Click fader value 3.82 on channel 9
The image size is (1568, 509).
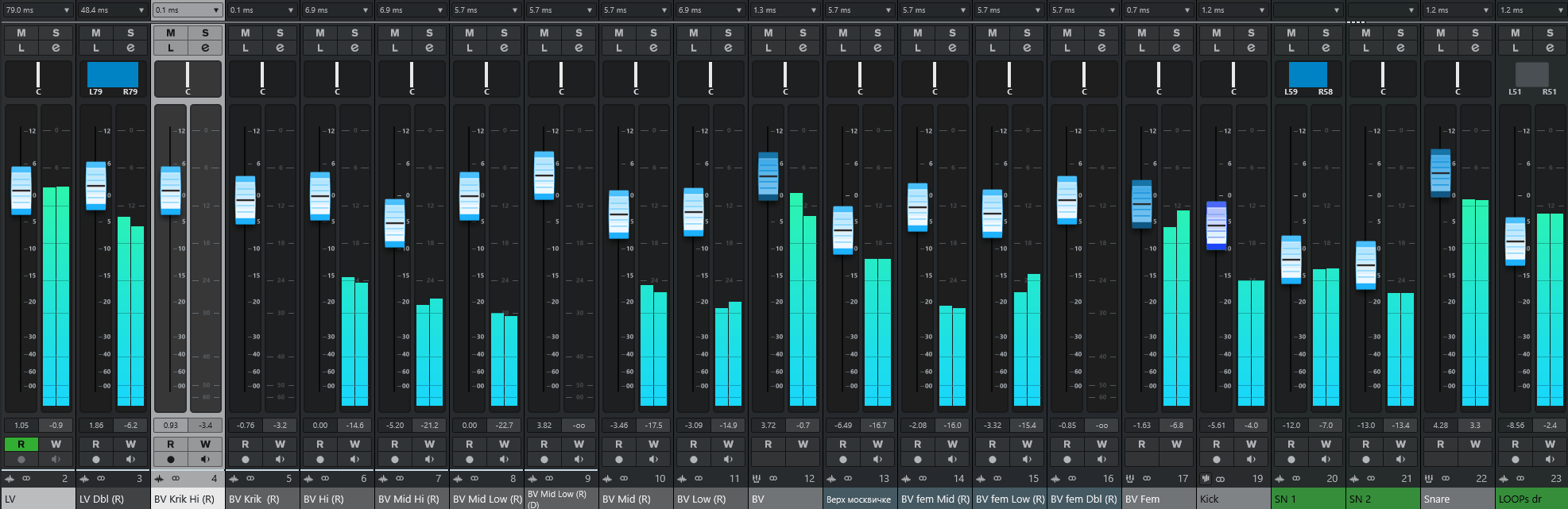point(544,426)
